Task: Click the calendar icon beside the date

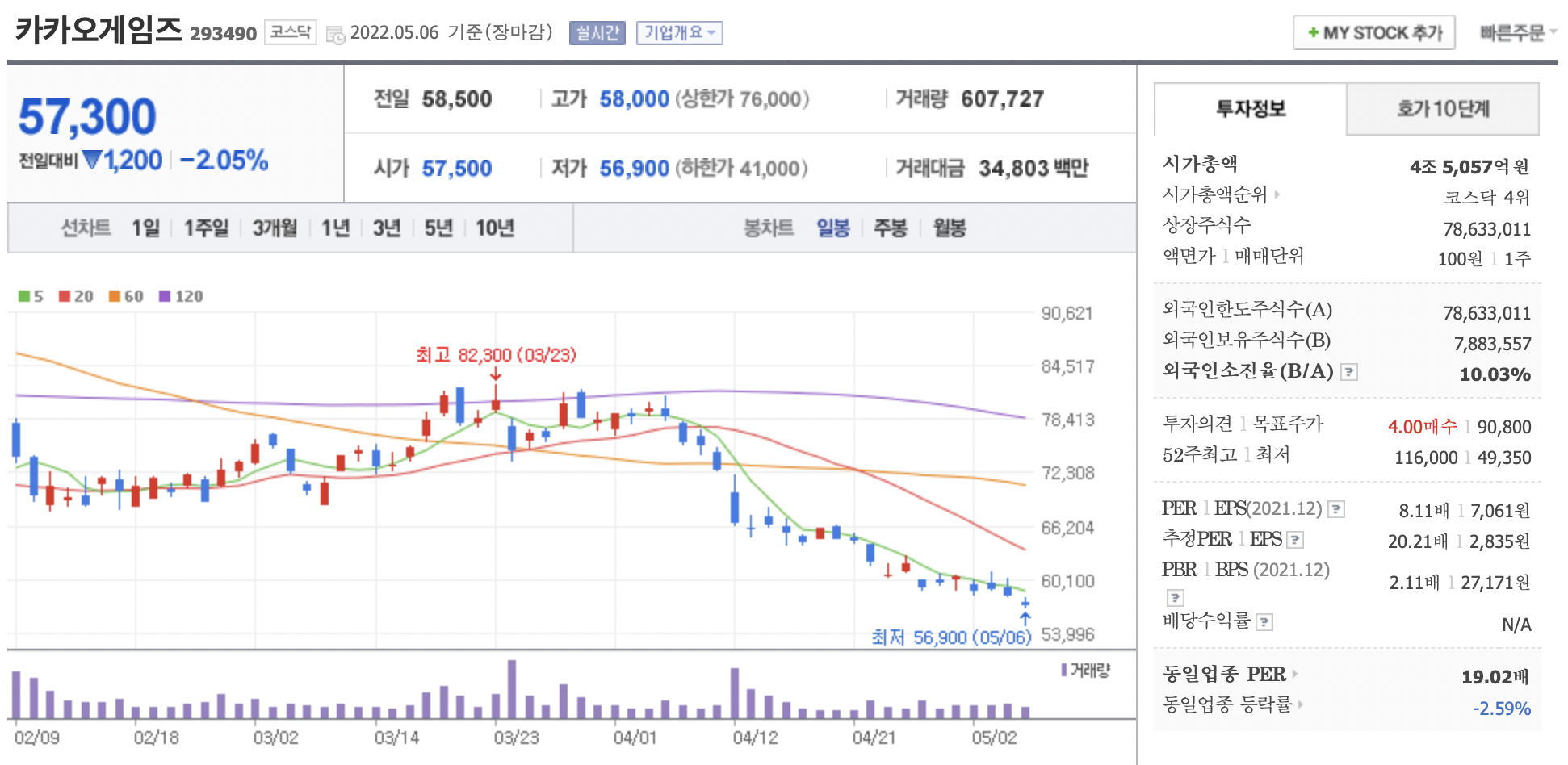Action: [335, 35]
